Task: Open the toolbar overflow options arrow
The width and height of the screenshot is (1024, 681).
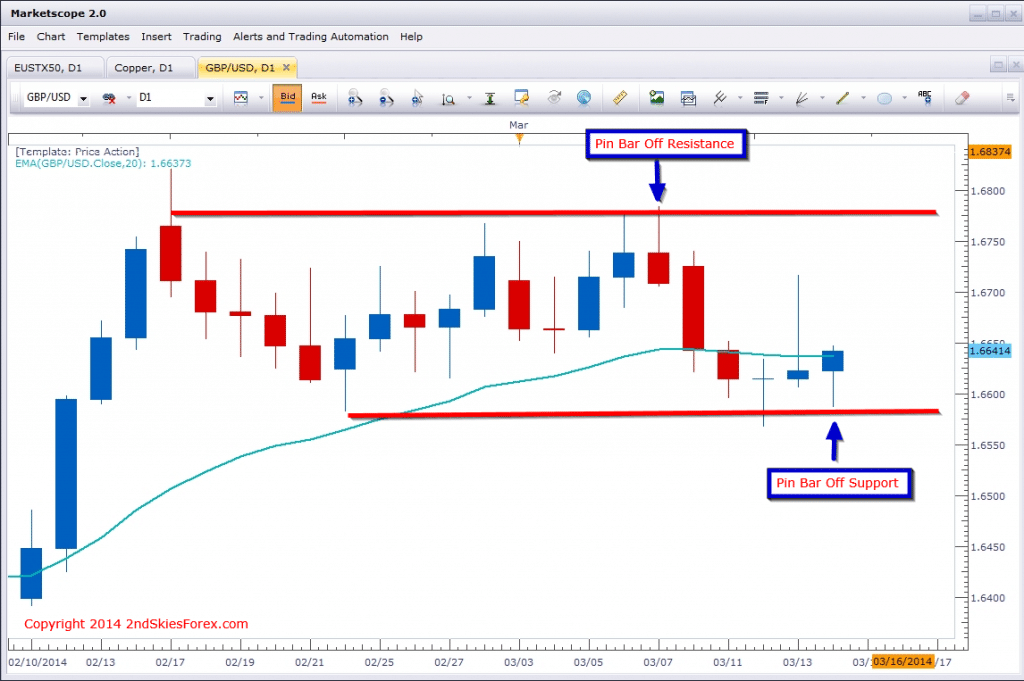Action: click(1010, 98)
